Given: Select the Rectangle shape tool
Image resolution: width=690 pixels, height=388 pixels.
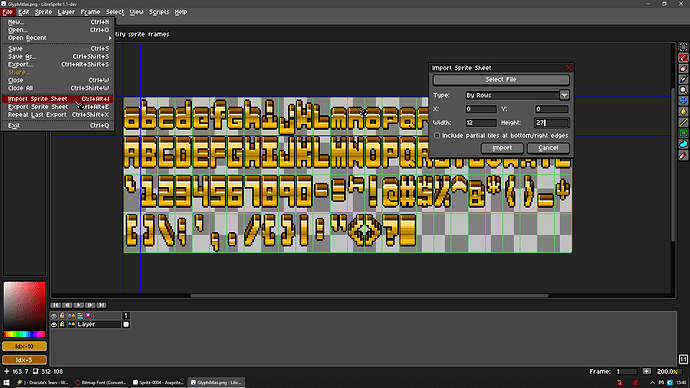Looking at the screenshot, I should 683,133.
